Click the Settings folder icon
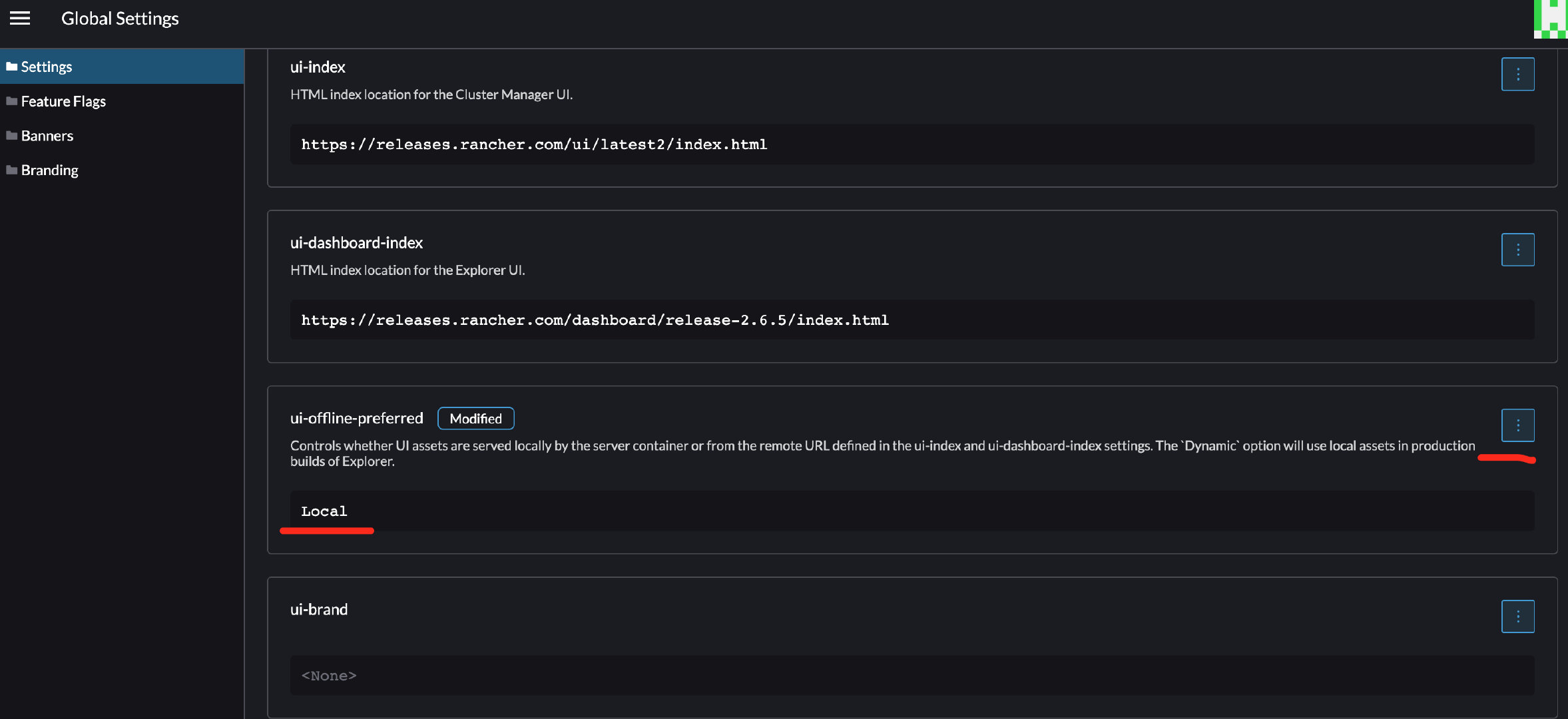 click(x=11, y=67)
